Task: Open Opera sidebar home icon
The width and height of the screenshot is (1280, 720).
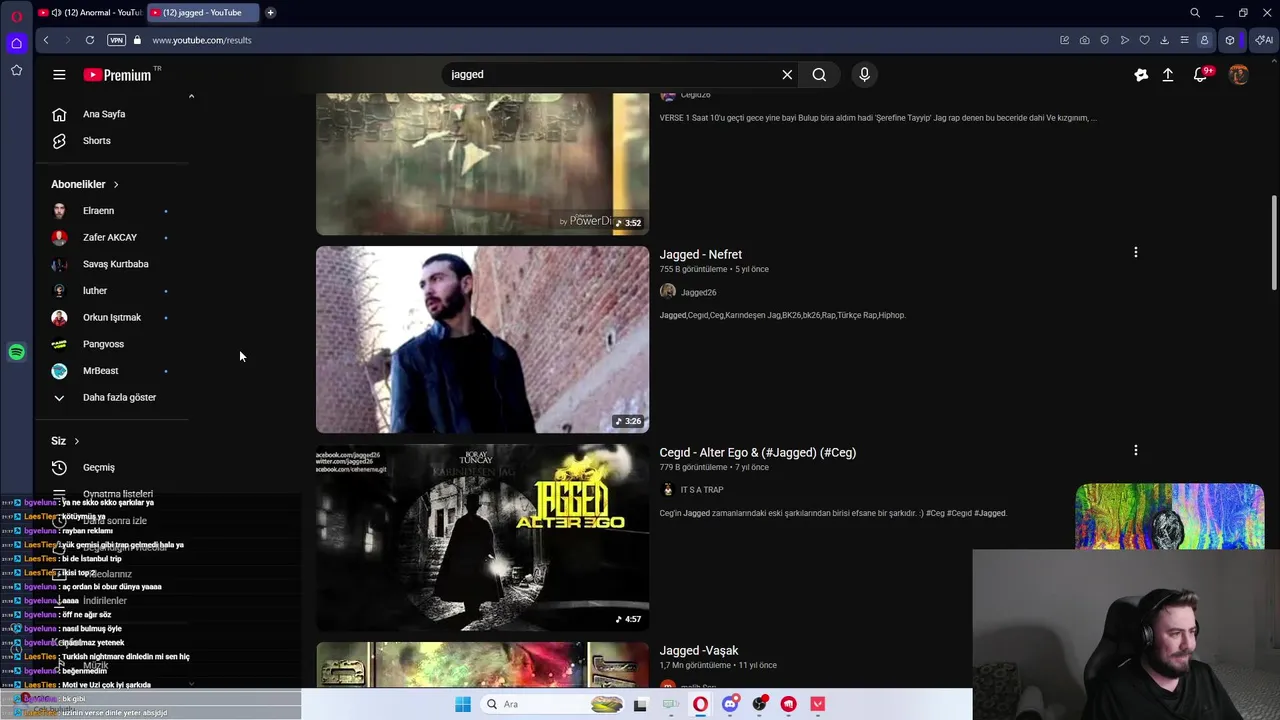Action: point(16,43)
